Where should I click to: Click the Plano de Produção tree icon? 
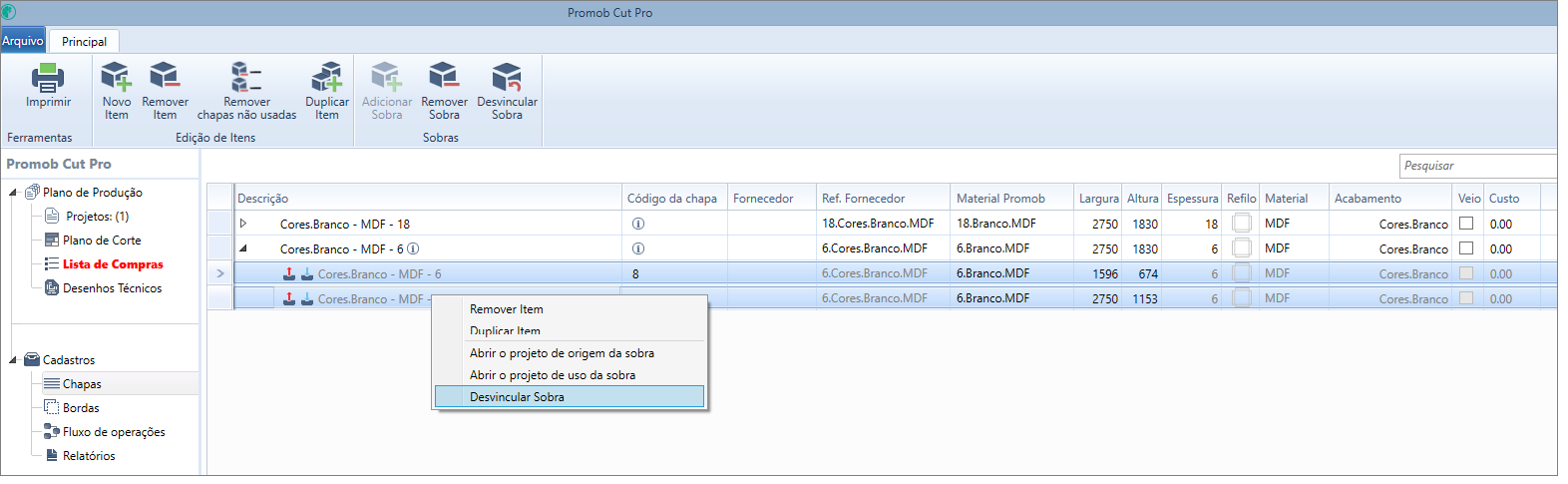(x=32, y=192)
